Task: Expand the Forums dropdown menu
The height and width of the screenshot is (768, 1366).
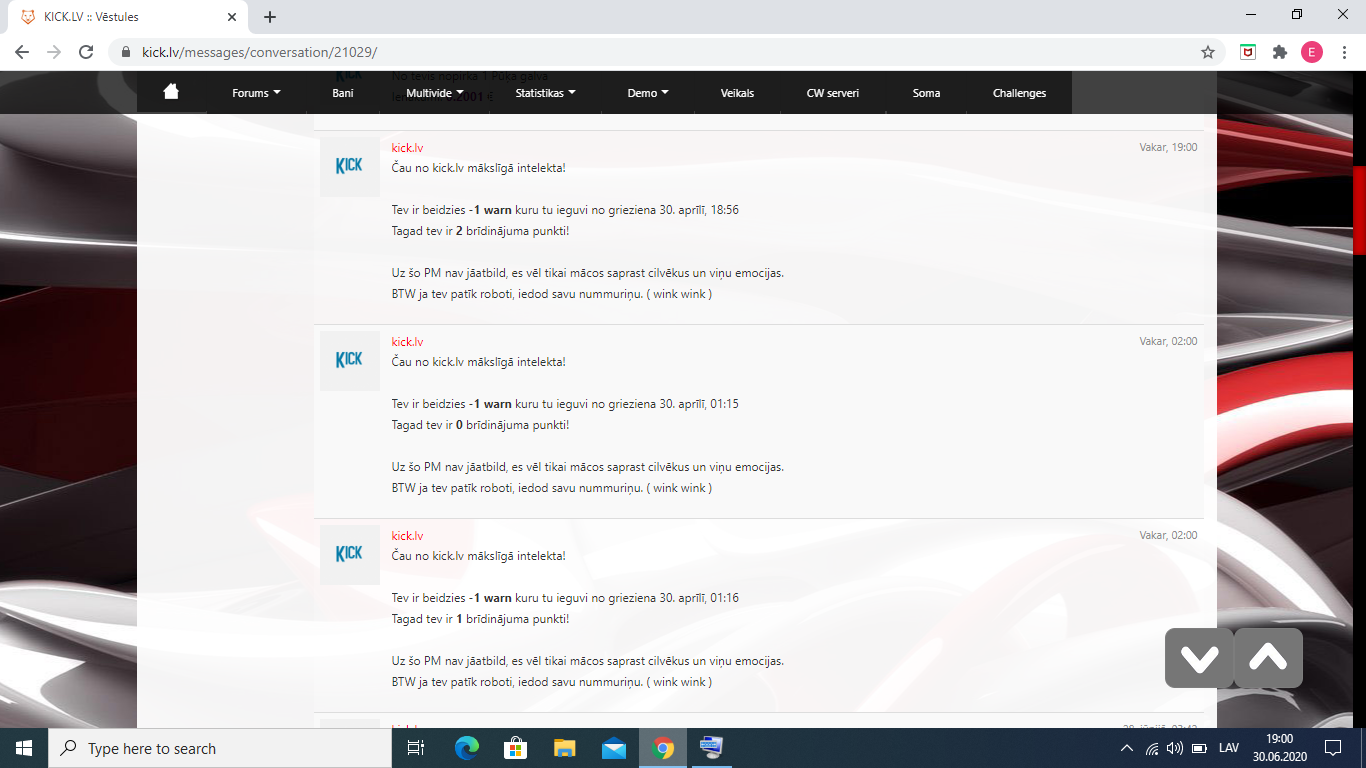Action: pos(256,93)
